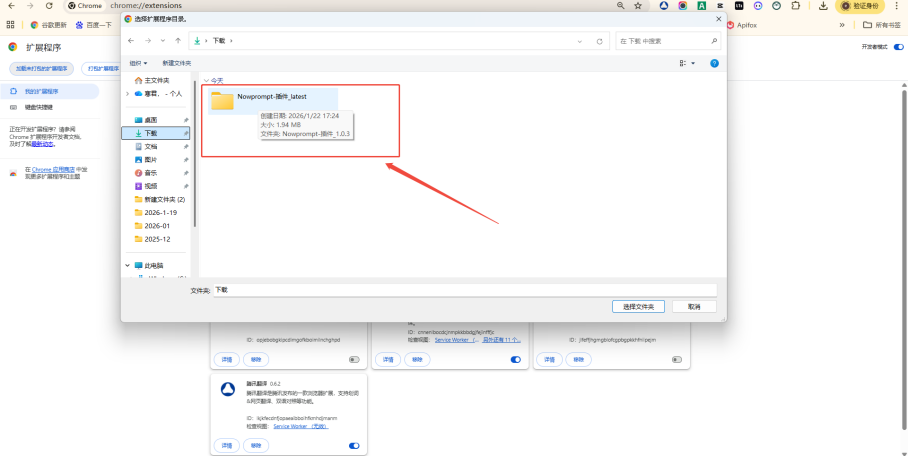Click the 选择文件夹 button

[638, 306]
